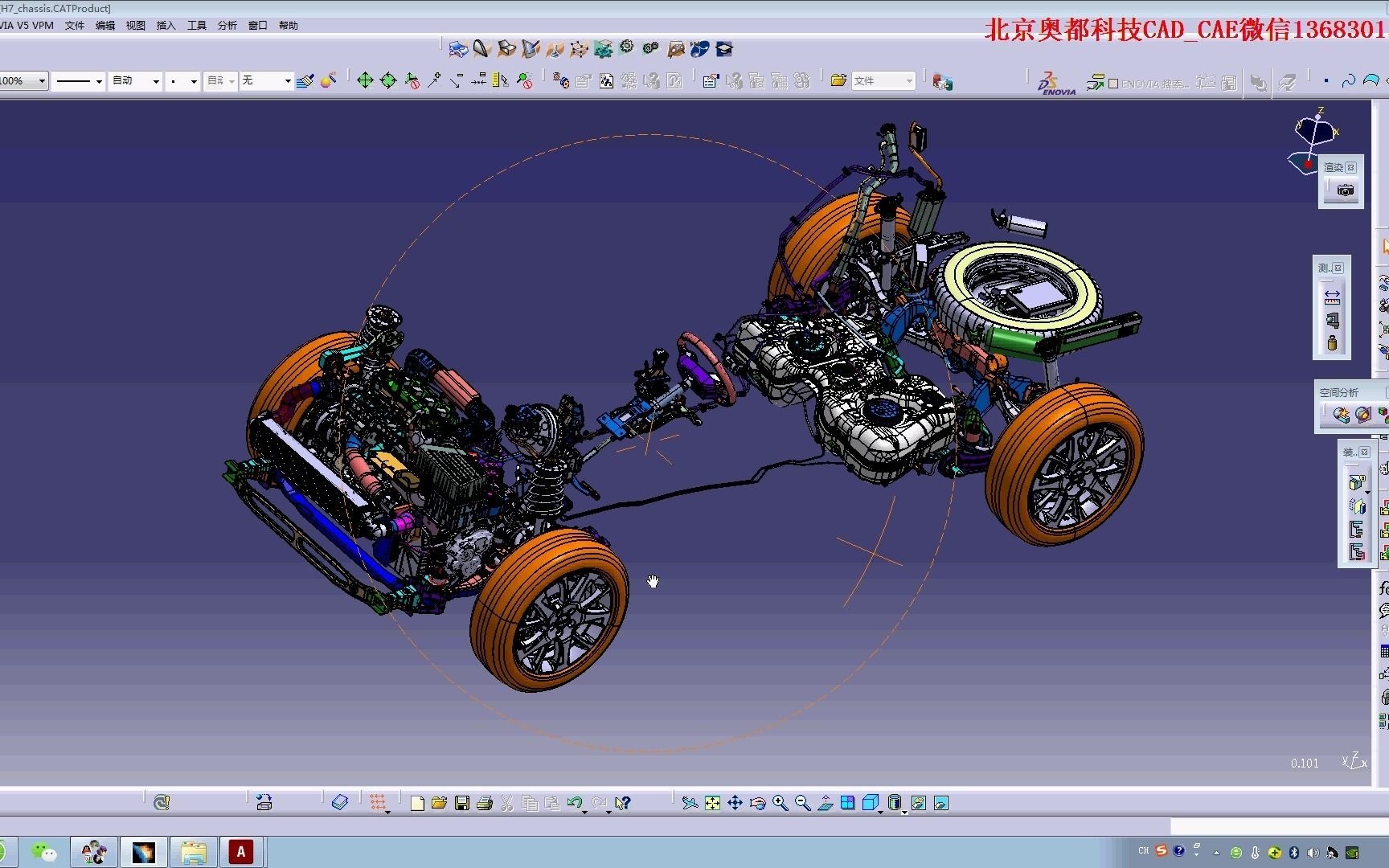Click the 3D compass at top right

click(x=1315, y=141)
